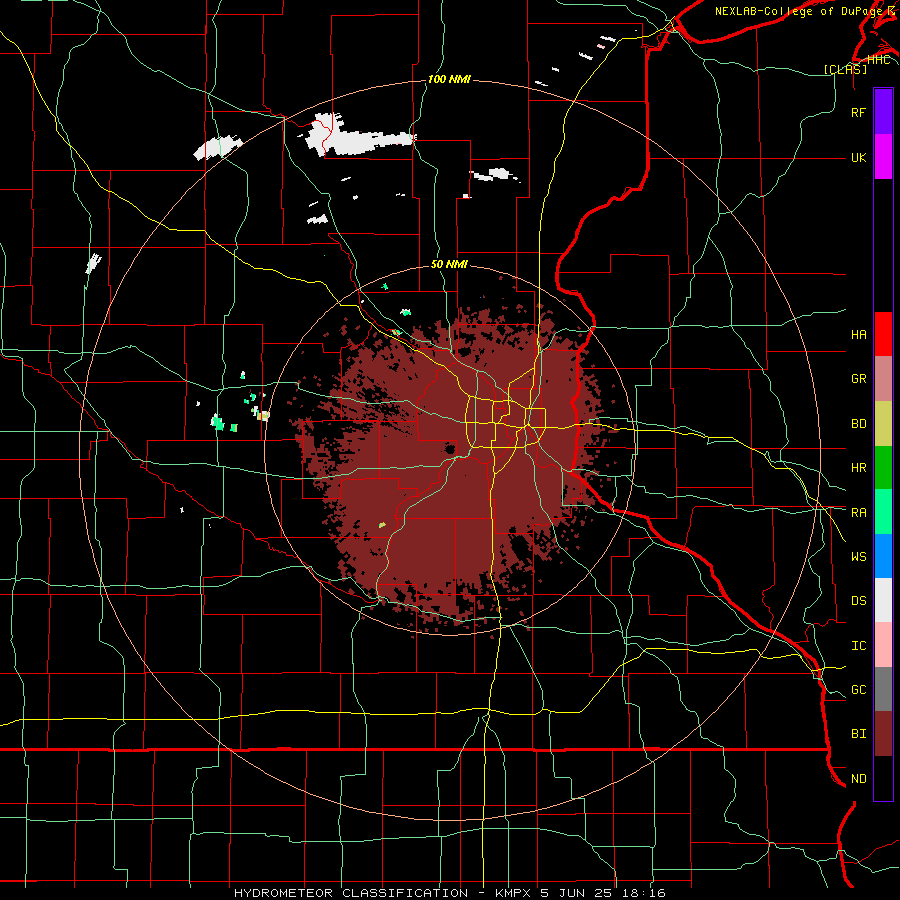Click the WS legend label
The width and height of the screenshot is (900, 900).
(858, 557)
